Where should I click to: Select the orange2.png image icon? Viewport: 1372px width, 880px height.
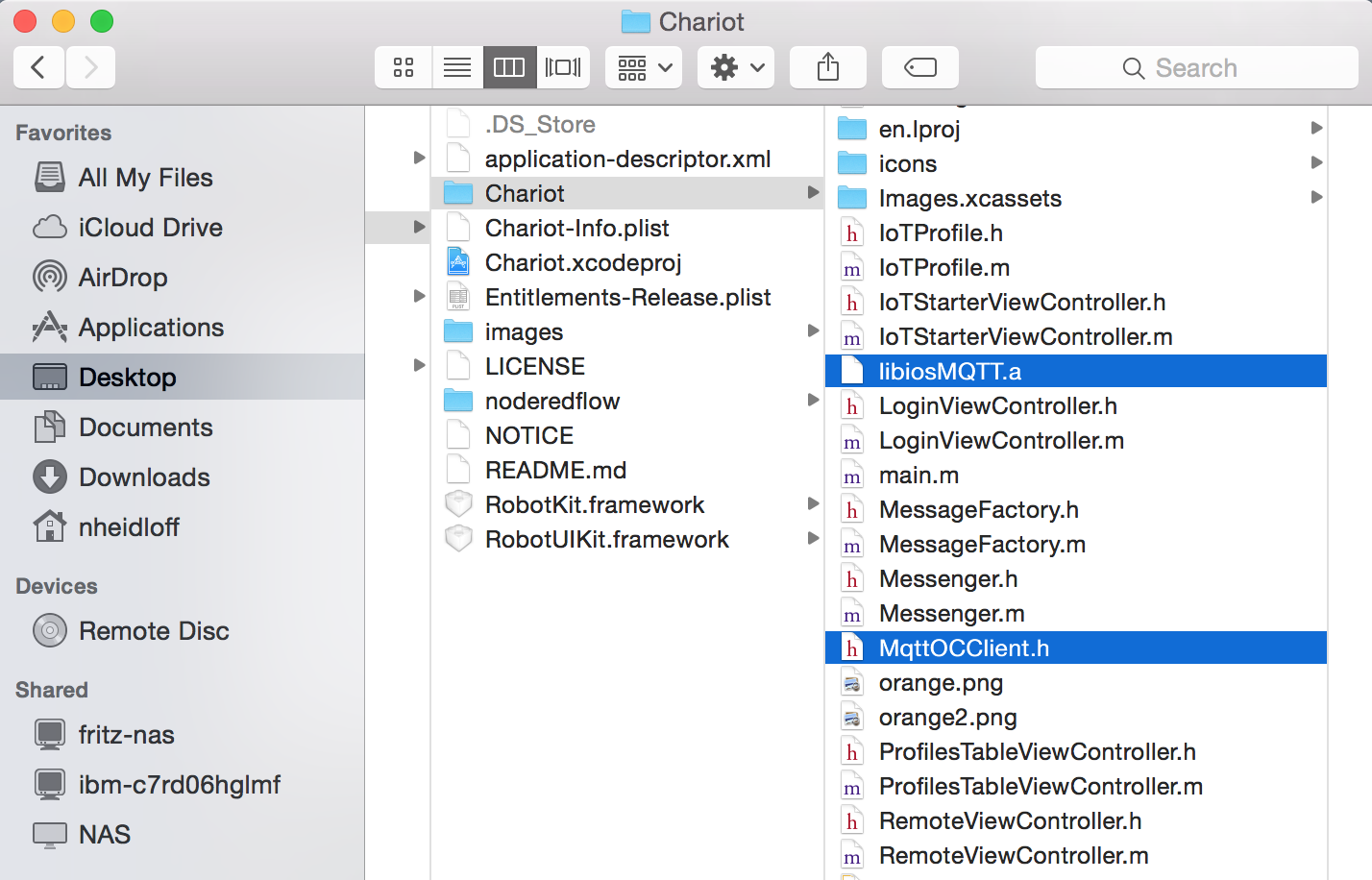pyautogui.click(x=852, y=718)
